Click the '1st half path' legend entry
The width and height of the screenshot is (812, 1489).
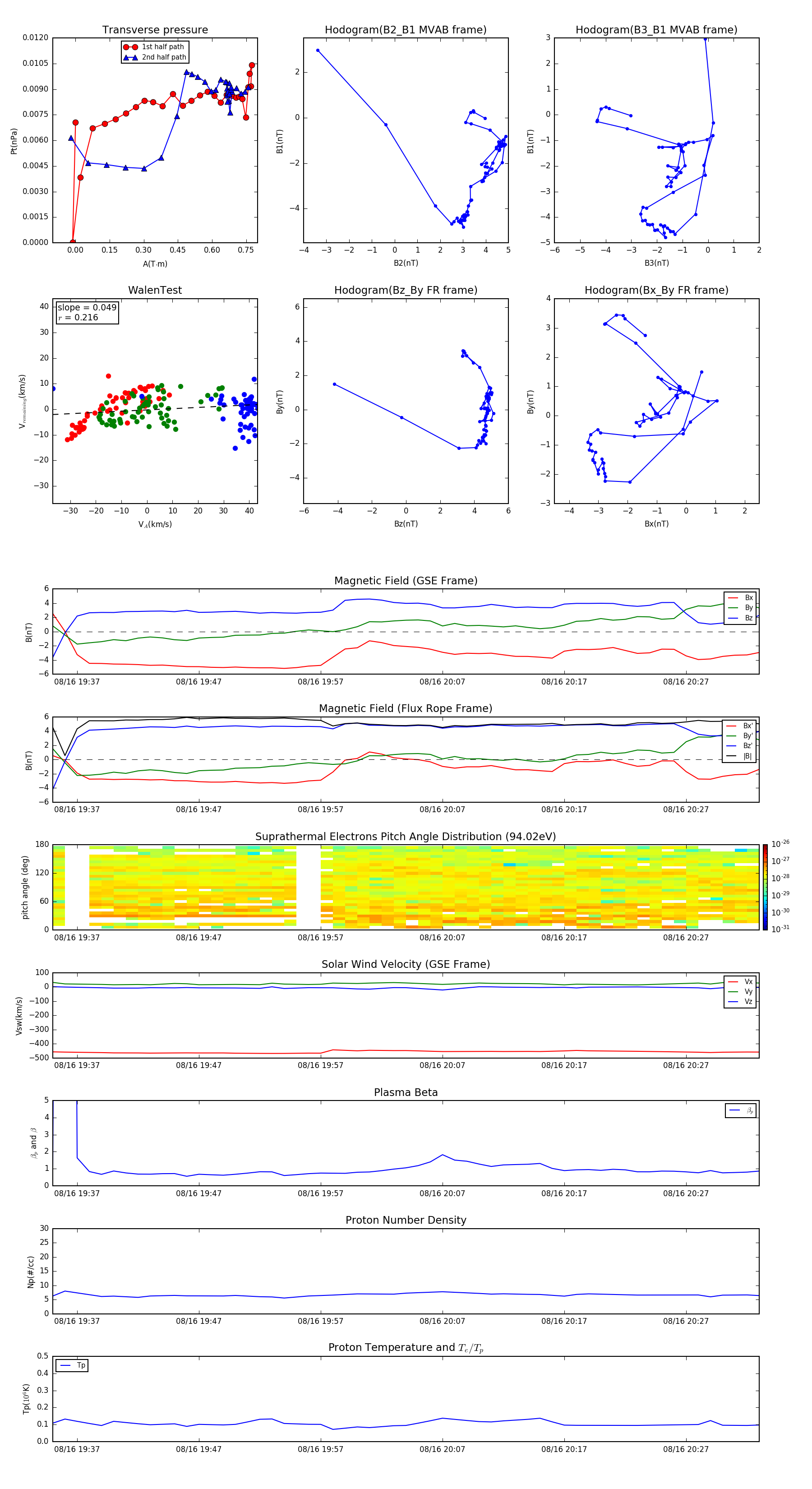(154, 47)
